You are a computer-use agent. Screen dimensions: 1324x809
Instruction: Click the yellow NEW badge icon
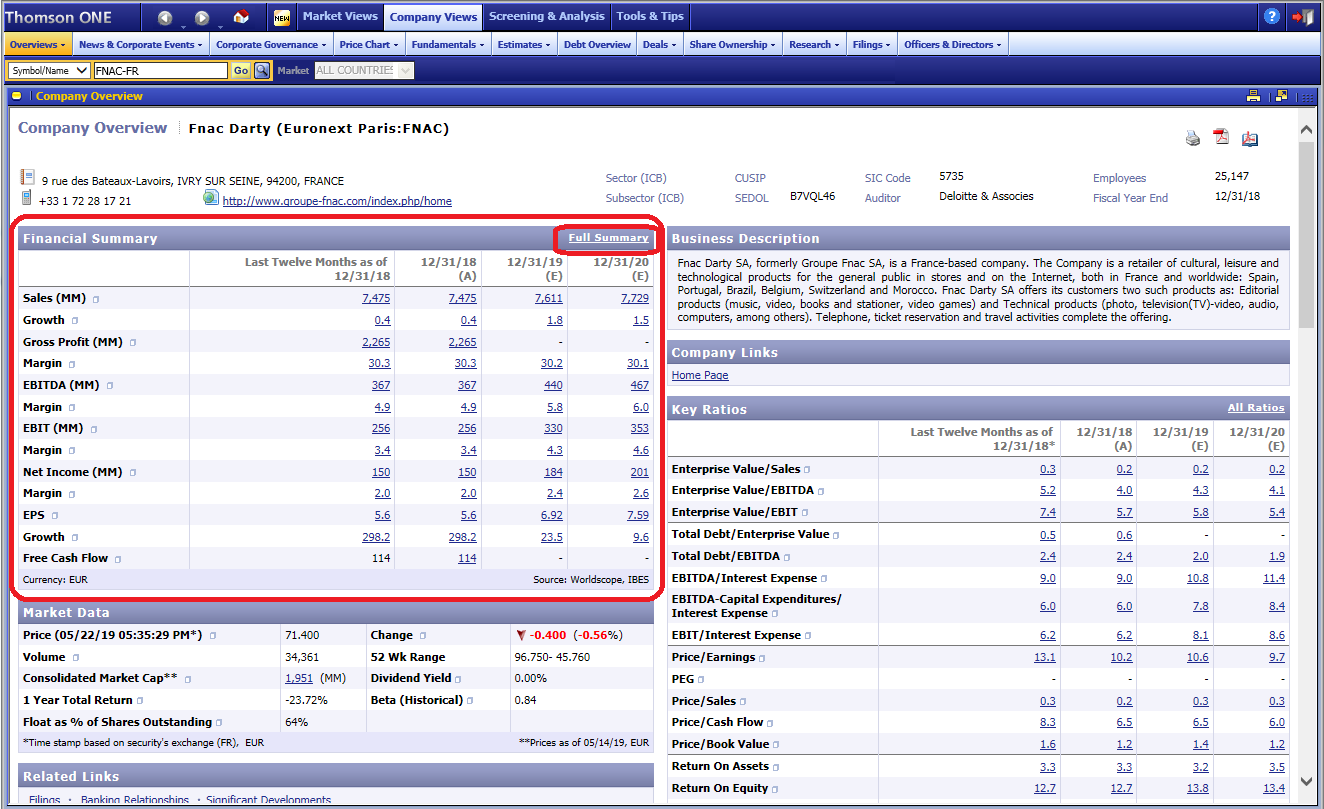pos(281,17)
